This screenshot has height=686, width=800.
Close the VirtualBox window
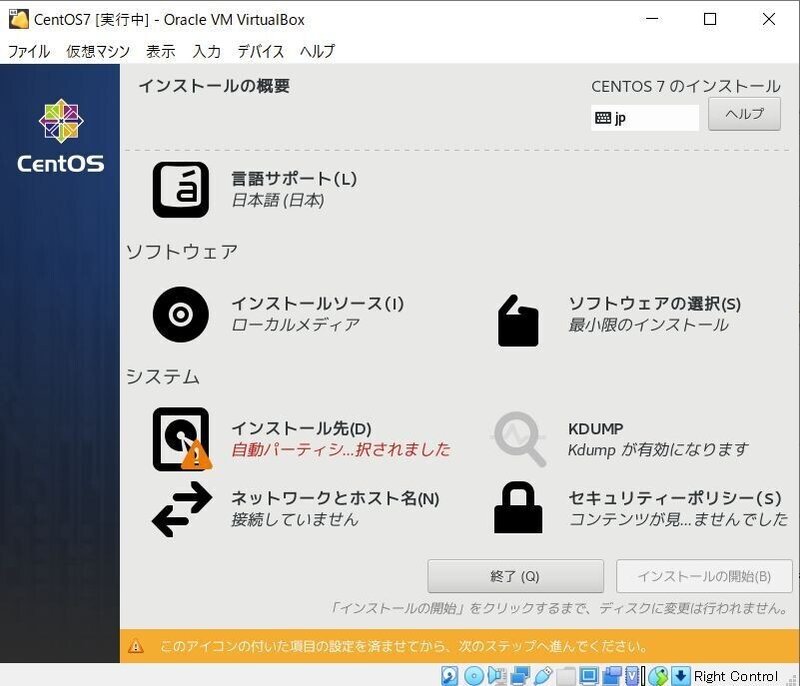[768, 19]
